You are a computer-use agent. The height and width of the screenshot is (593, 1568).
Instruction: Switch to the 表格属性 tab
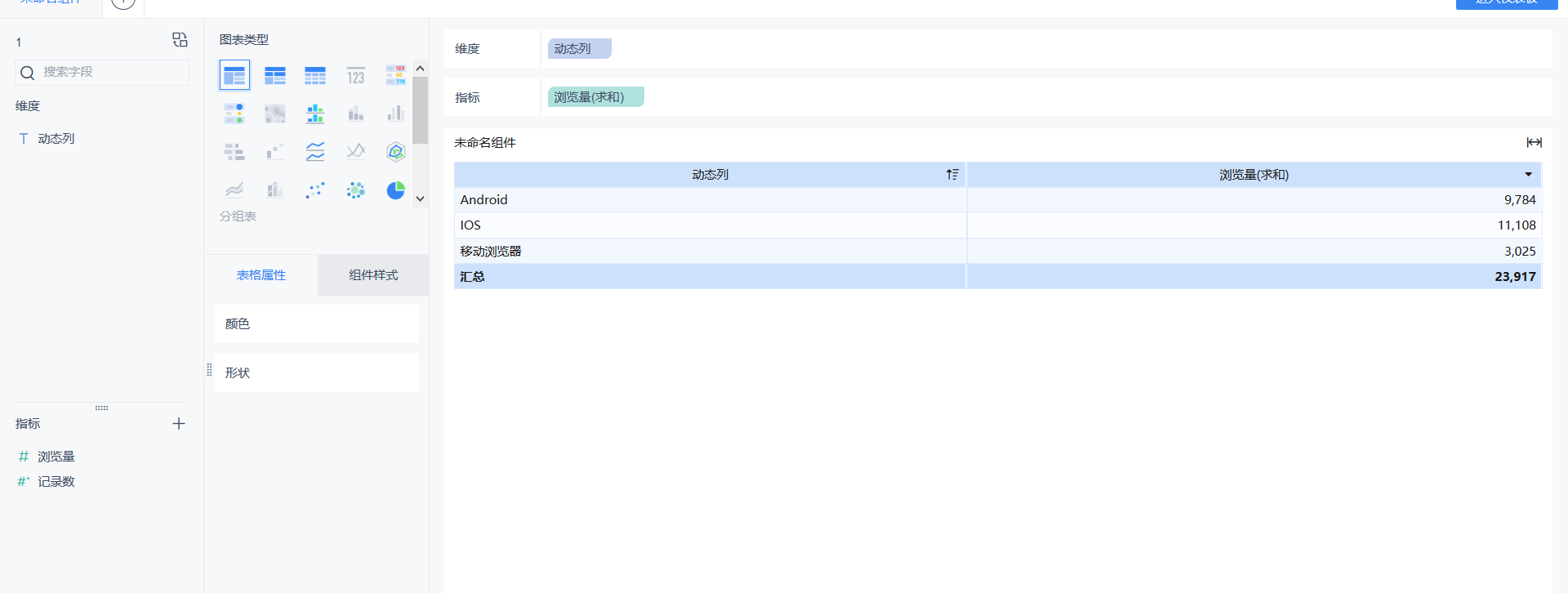coord(261,275)
